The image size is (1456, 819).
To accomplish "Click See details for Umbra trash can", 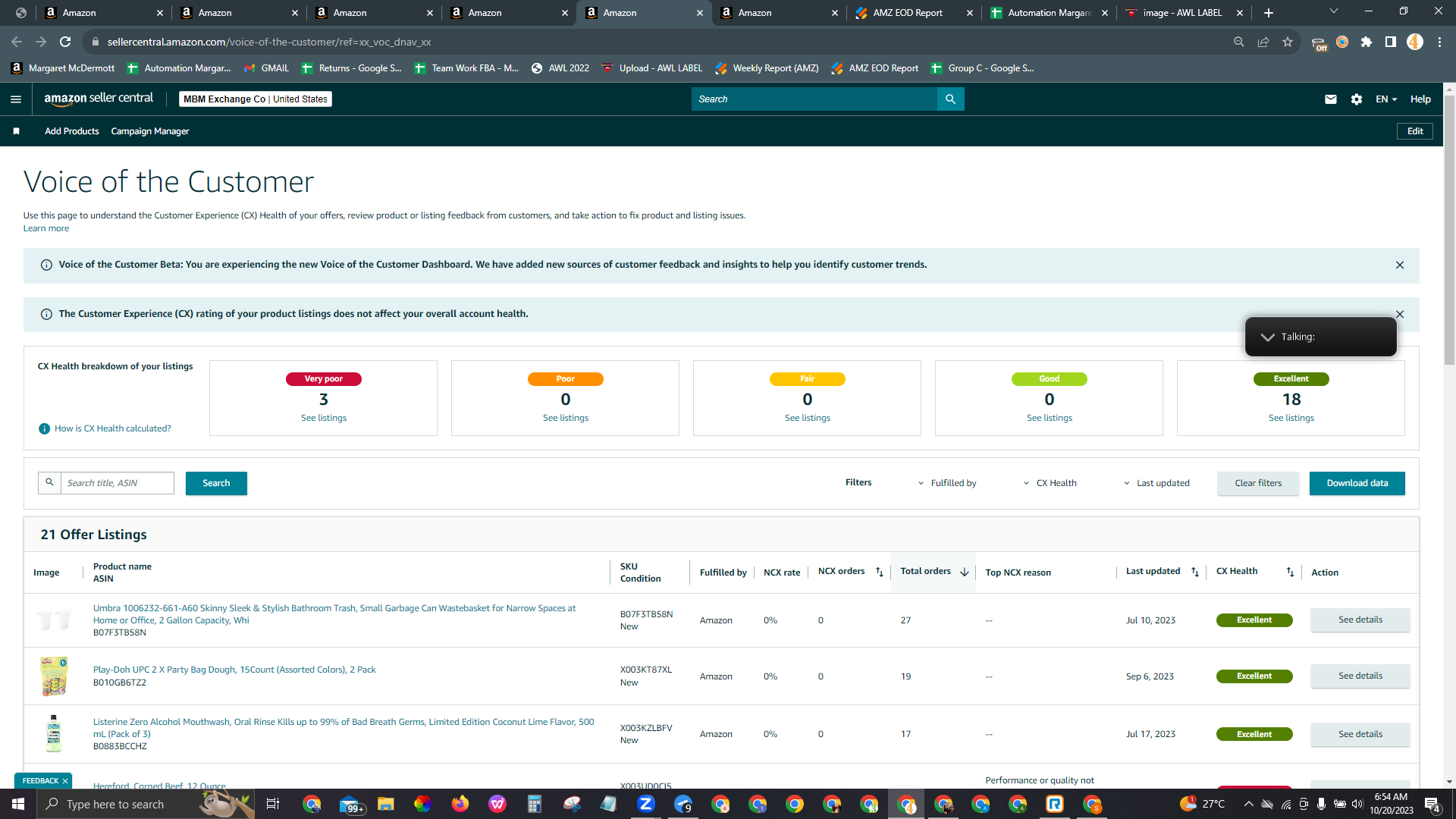I will click(x=1360, y=620).
